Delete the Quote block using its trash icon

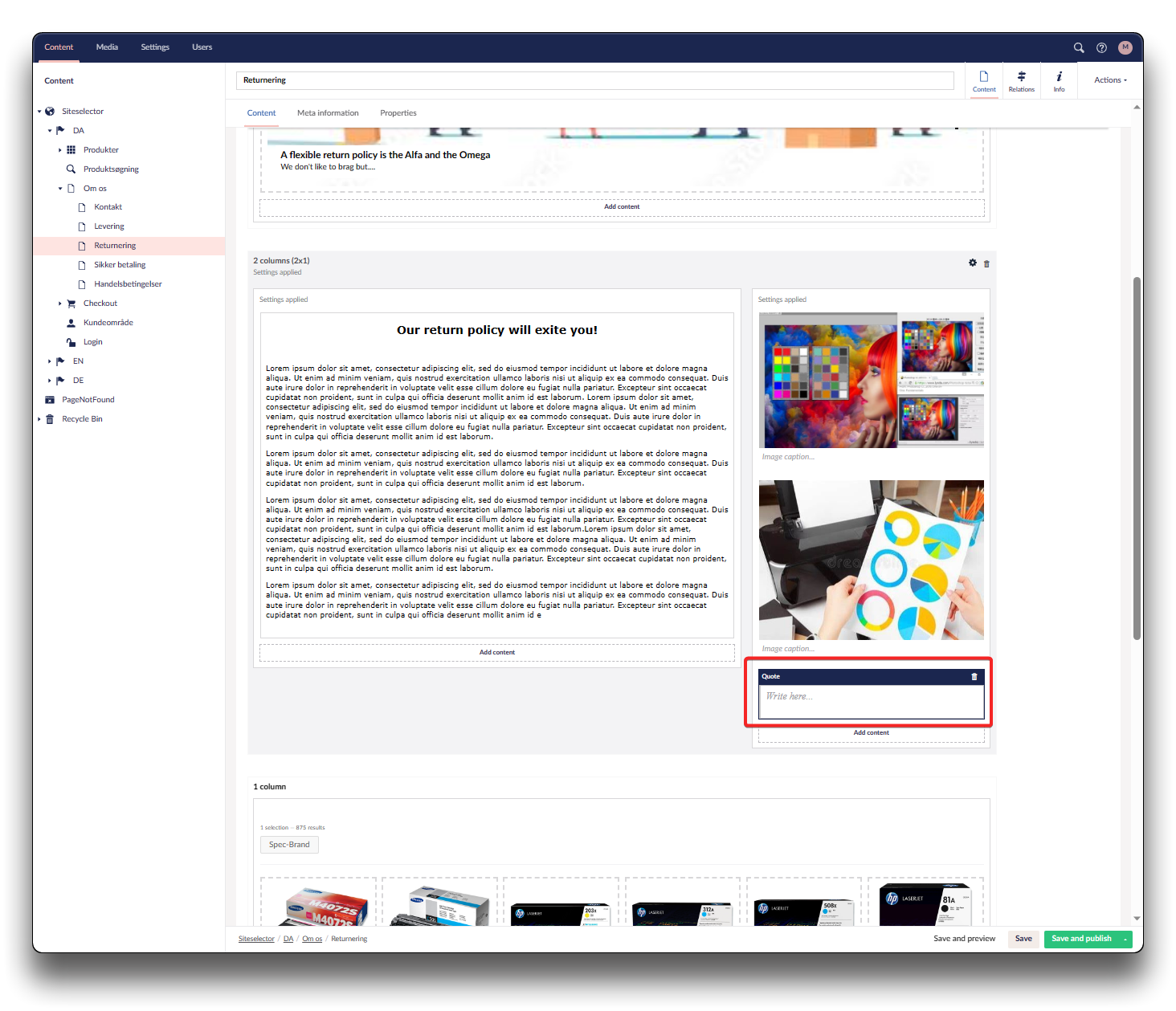click(974, 676)
